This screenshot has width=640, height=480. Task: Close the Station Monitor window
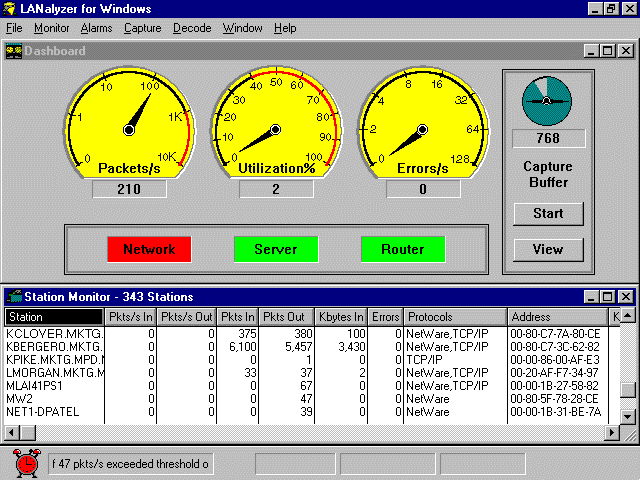(x=626, y=297)
